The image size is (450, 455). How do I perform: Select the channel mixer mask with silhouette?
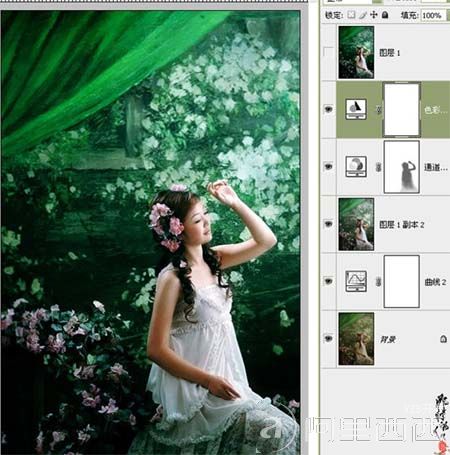[402, 167]
